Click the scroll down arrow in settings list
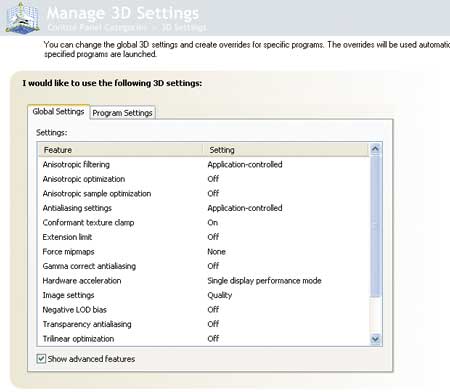Image resolution: width=450 pixels, height=392 pixels. click(x=375, y=339)
